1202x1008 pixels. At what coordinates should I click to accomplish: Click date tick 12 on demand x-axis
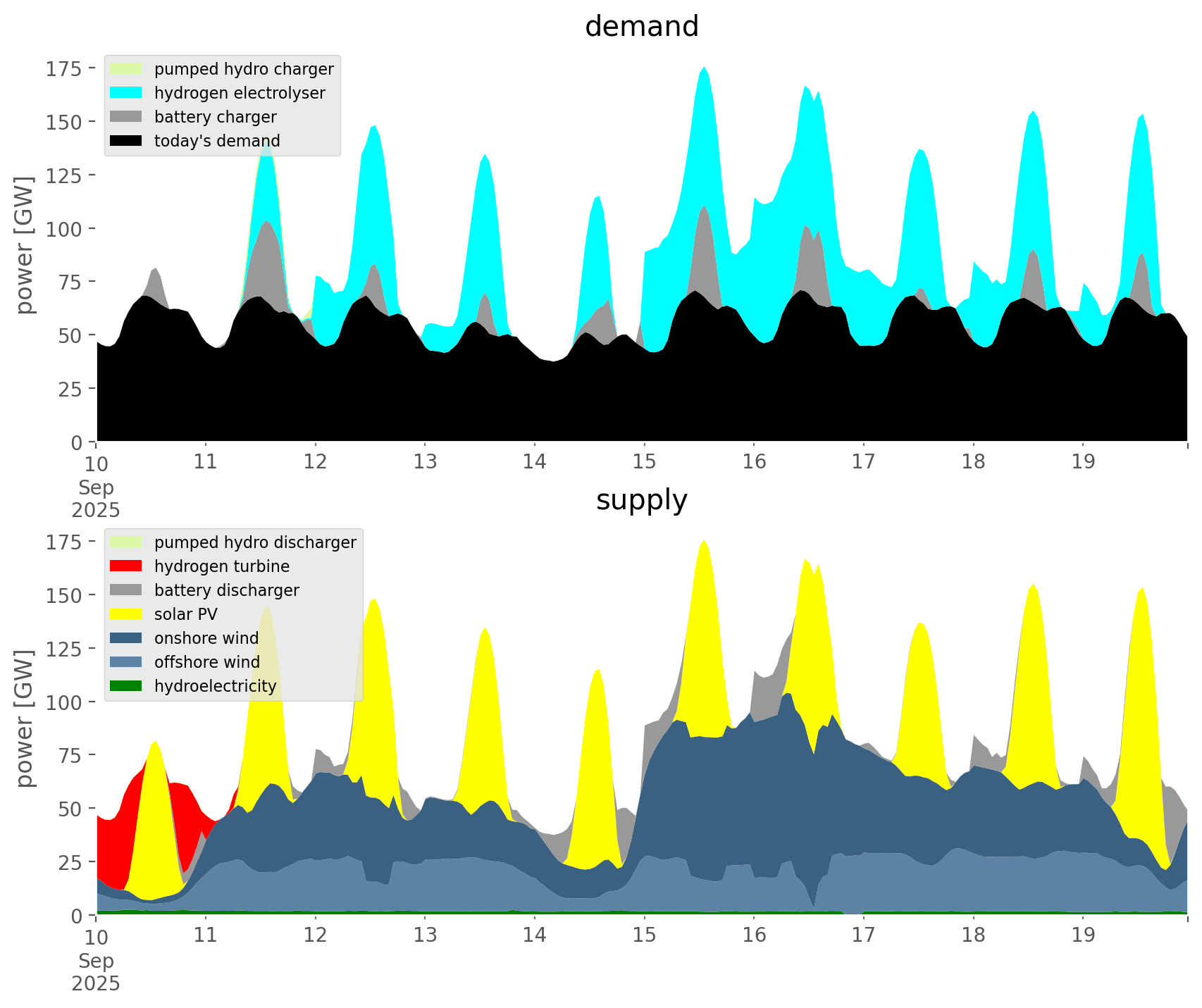[316, 462]
